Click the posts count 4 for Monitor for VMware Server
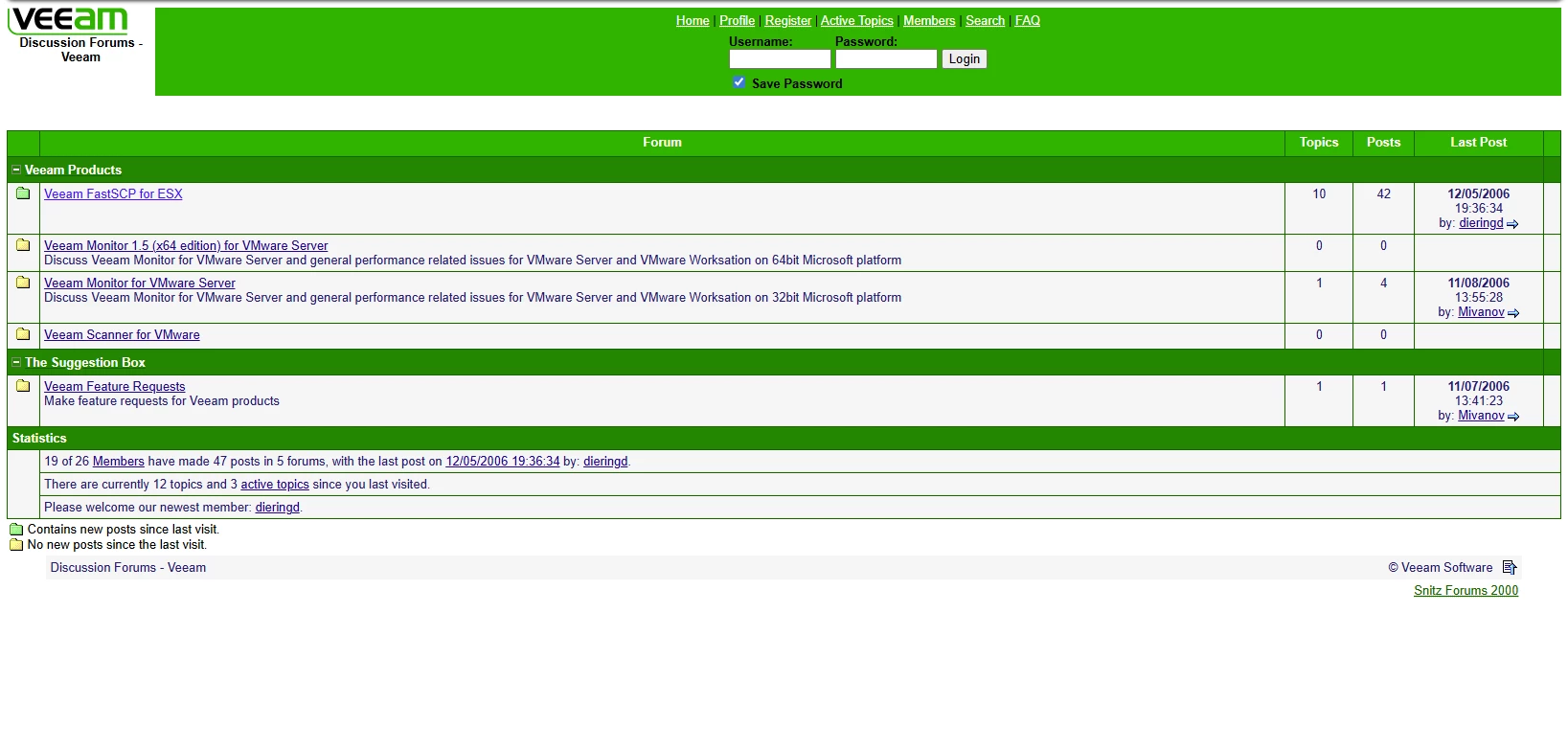Viewport: 1568px width, 749px height. tap(1383, 283)
